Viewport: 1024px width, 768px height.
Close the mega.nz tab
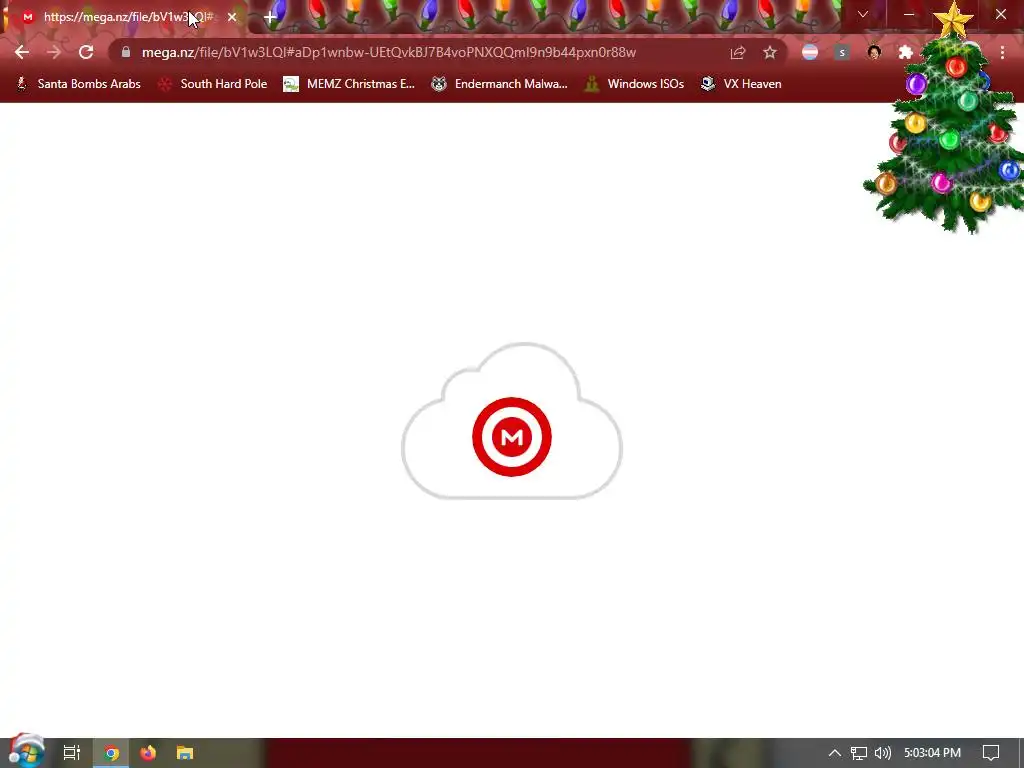point(232,18)
